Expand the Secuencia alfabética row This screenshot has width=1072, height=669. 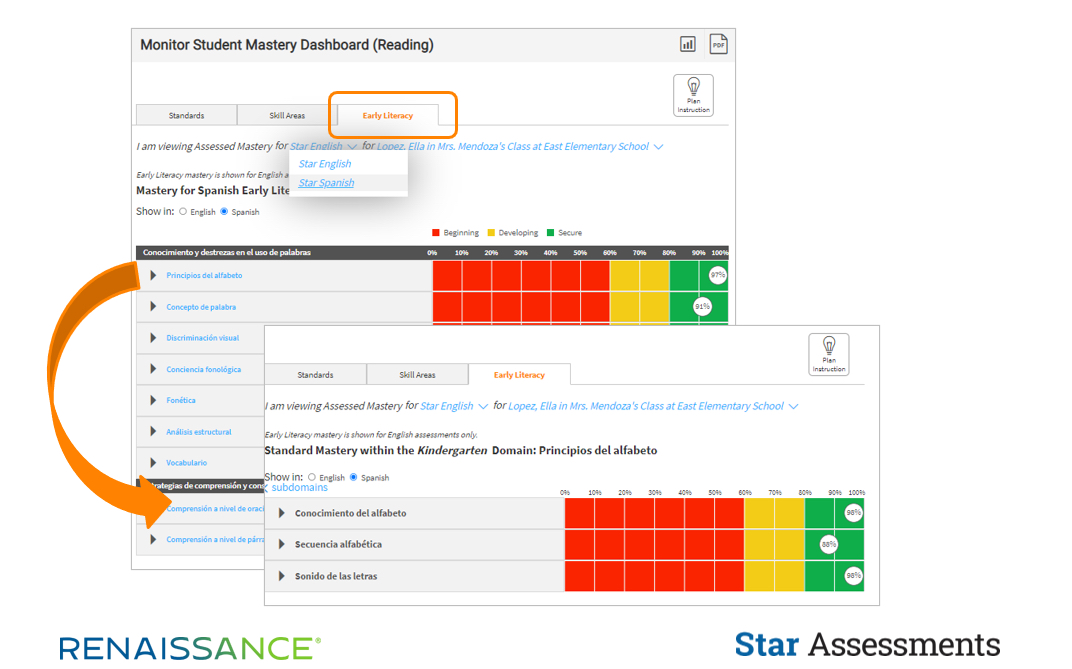pyautogui.click(x=282, y=545)
